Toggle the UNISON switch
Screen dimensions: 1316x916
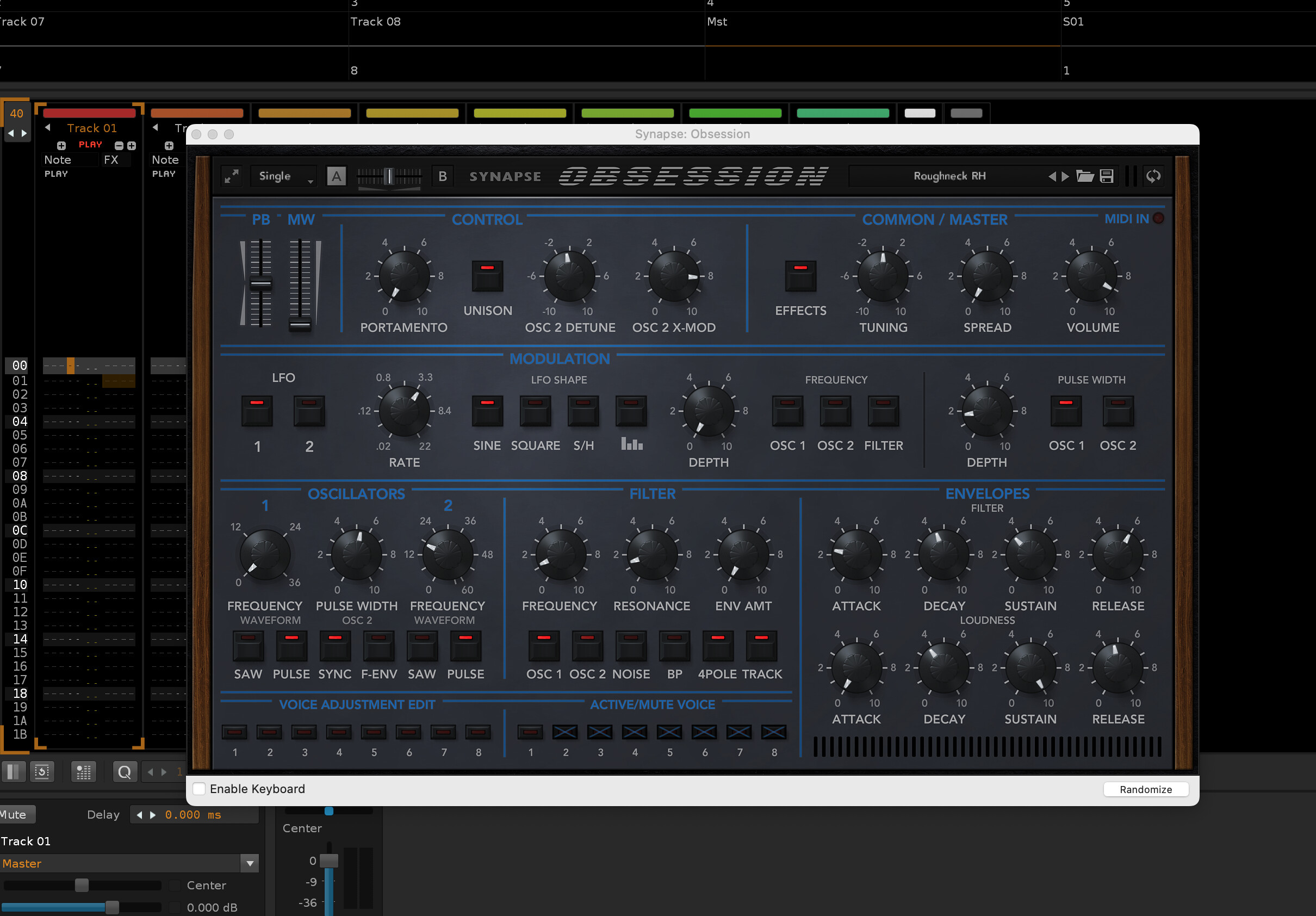click(487, 276)
